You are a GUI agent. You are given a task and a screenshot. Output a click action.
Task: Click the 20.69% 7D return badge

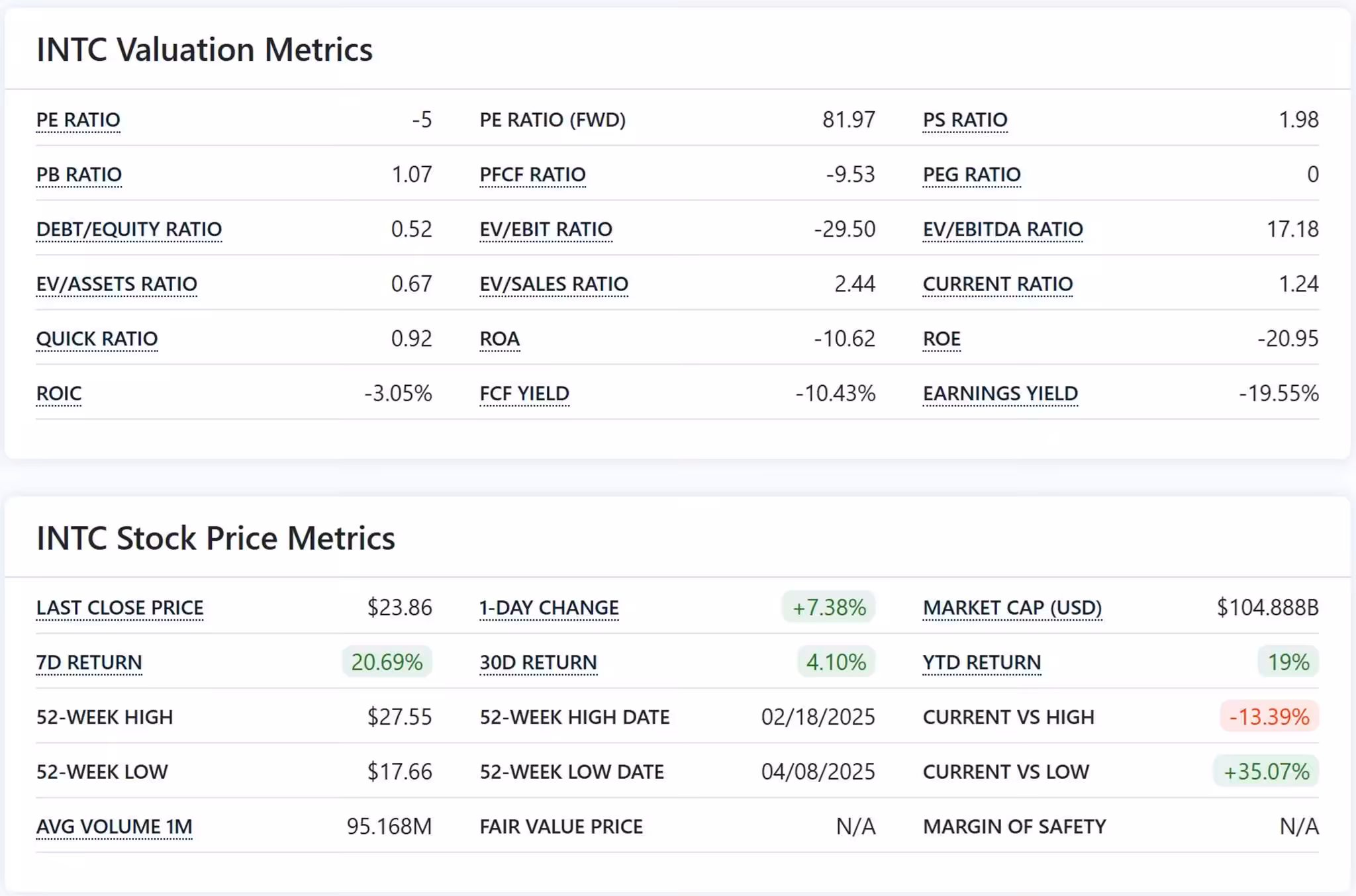387,662
